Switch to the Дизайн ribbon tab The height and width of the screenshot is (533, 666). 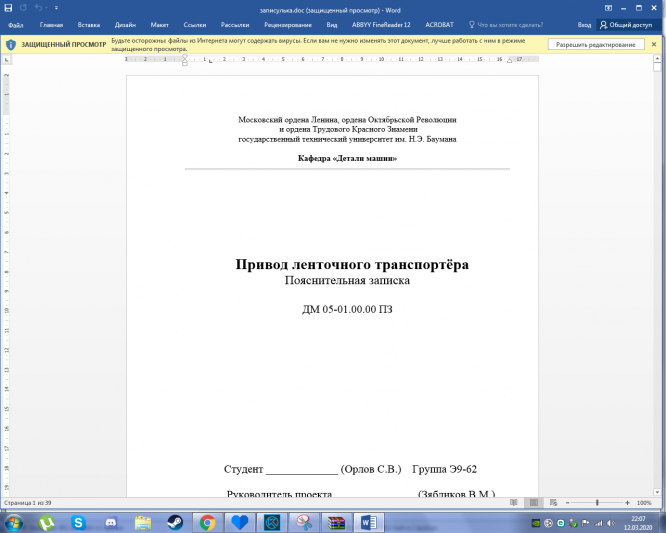click(x=125, y=25)
